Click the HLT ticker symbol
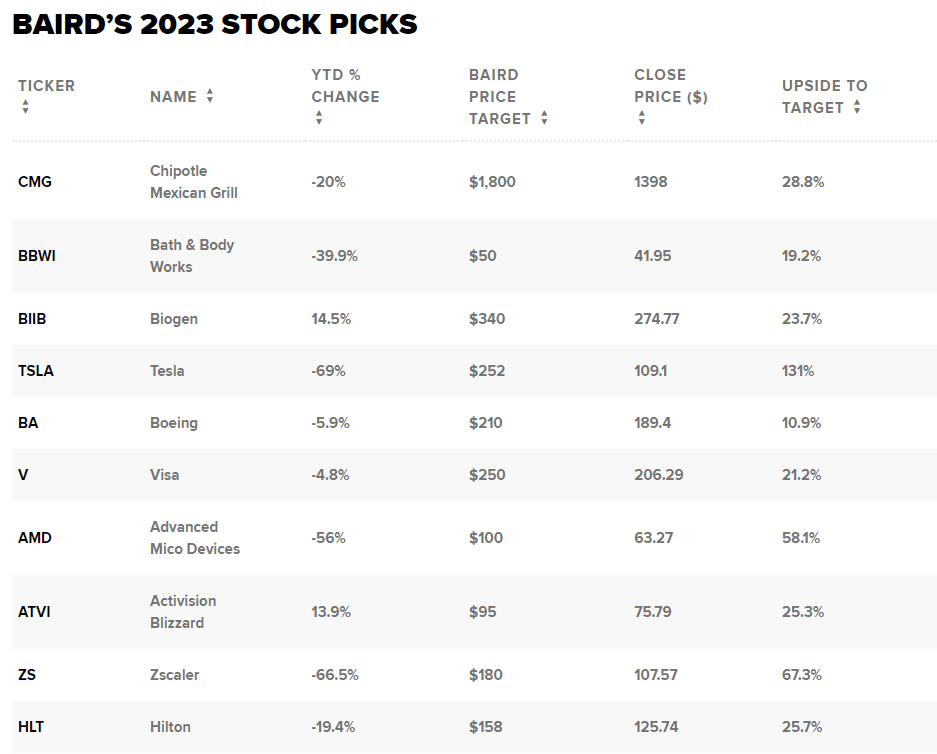 coord(32,727)
